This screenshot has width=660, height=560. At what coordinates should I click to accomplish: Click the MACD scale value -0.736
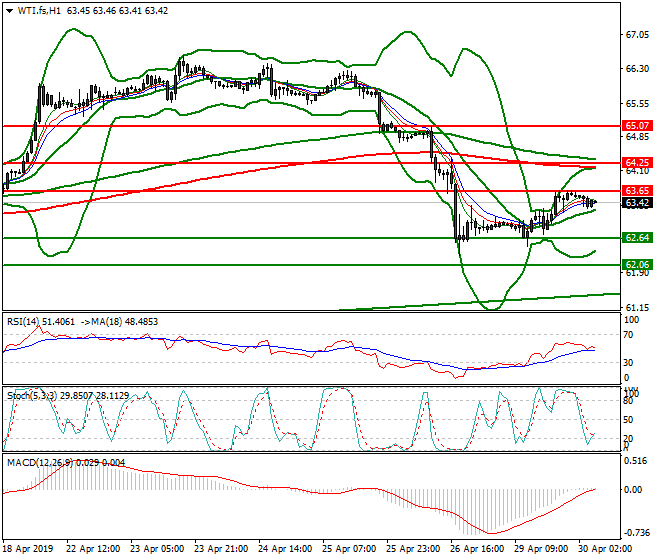coord(635,533)
